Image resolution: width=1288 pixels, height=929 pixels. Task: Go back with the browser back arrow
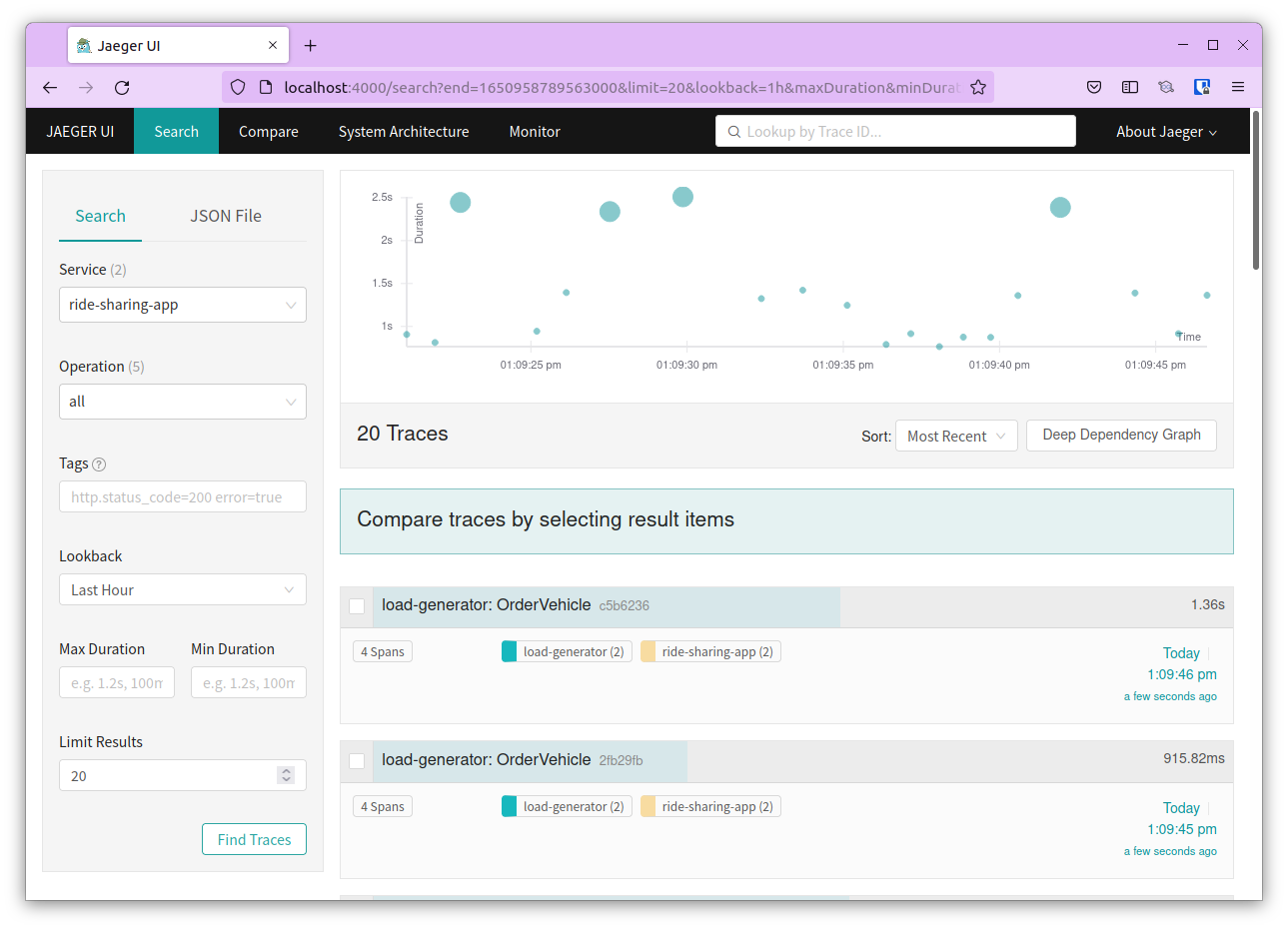50,88
